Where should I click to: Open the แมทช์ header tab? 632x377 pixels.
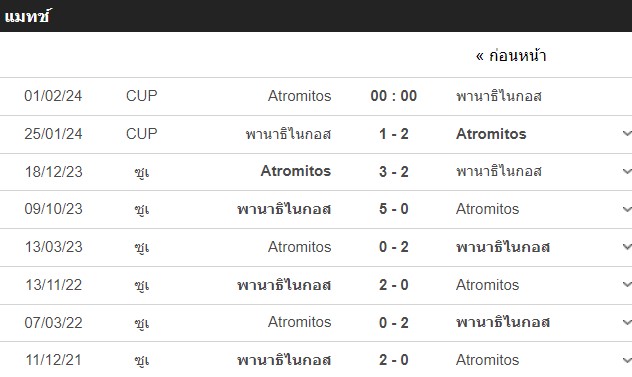pyautogui.click(x=27, y=16)
